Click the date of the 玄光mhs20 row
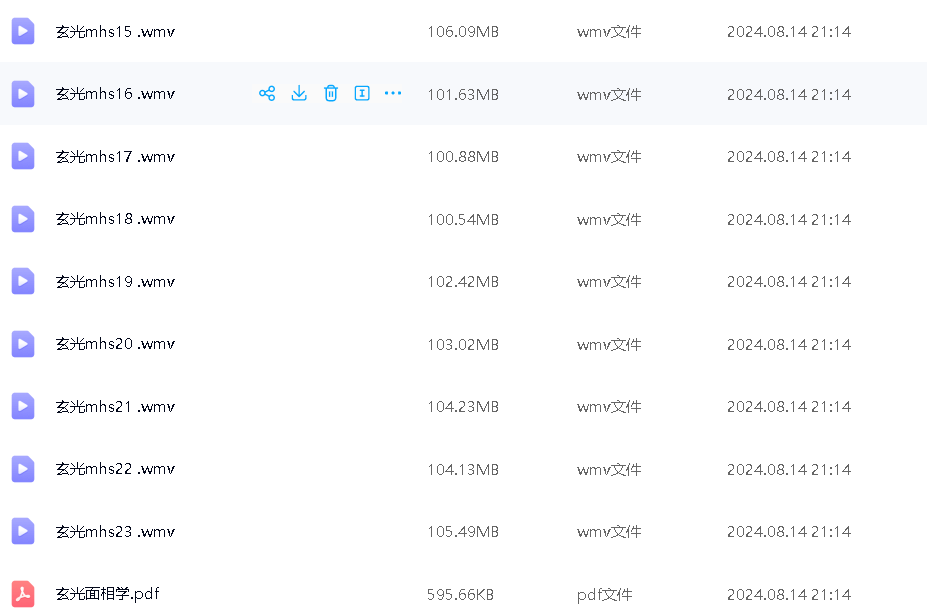The width and height of the screenshot is (927, 612). 788,344
